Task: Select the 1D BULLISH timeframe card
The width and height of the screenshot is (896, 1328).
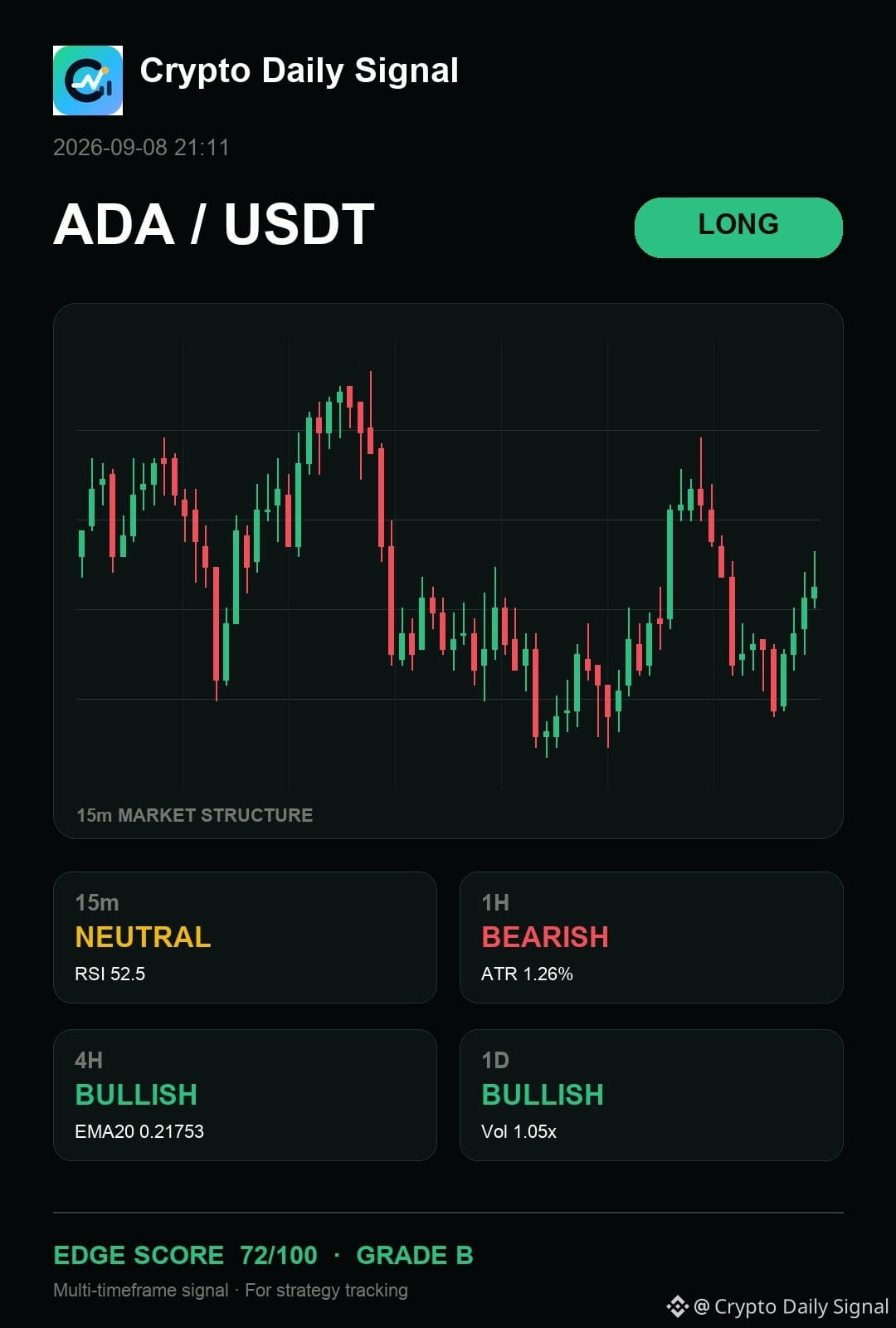Action: 651,1095
